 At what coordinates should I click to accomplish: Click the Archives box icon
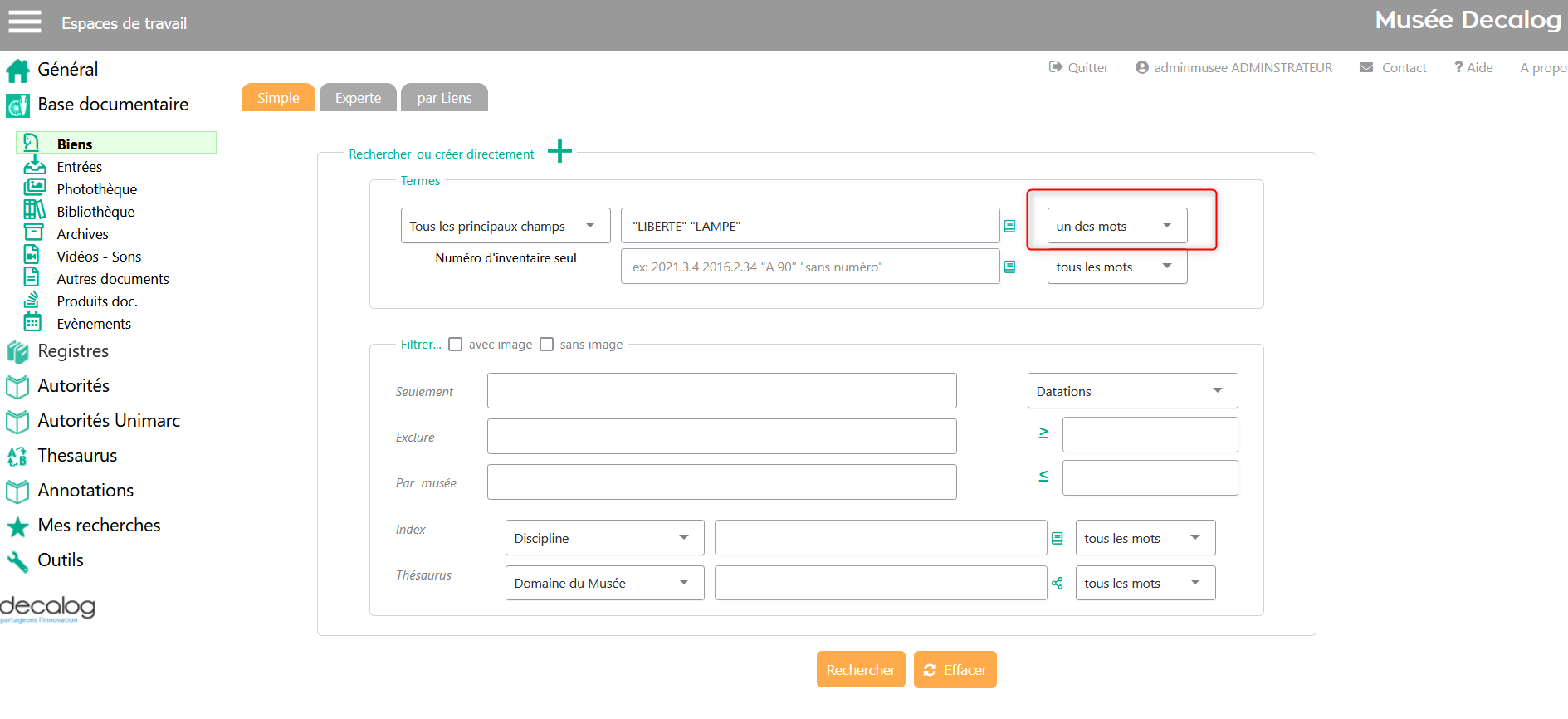coord(33,232)
